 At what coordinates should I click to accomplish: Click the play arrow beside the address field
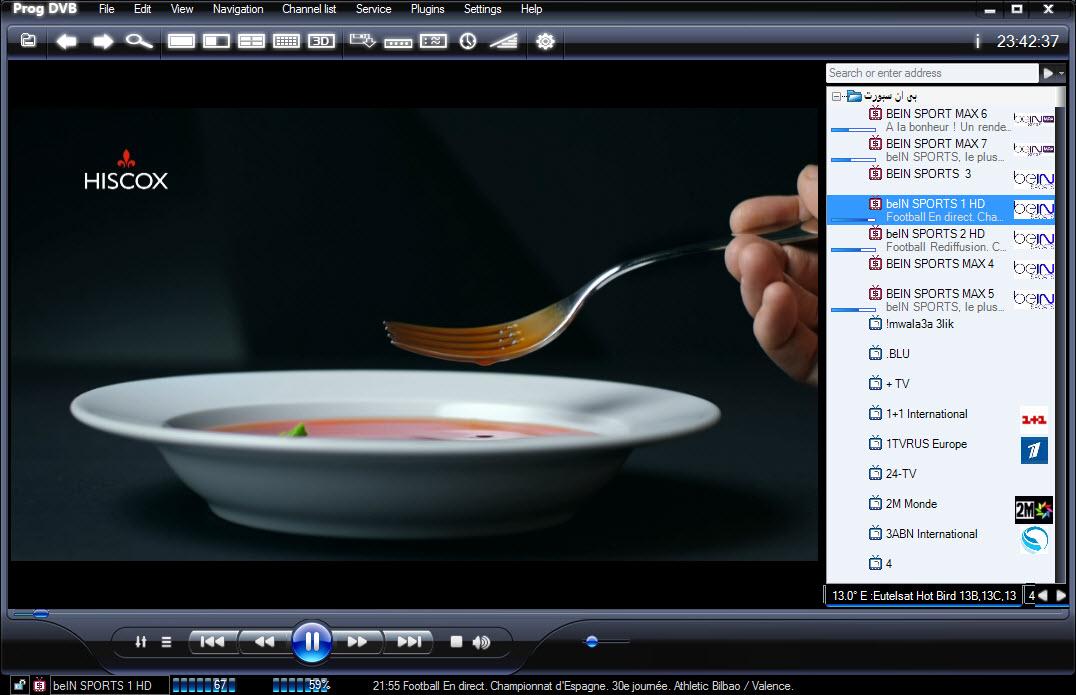point(1048,73)
